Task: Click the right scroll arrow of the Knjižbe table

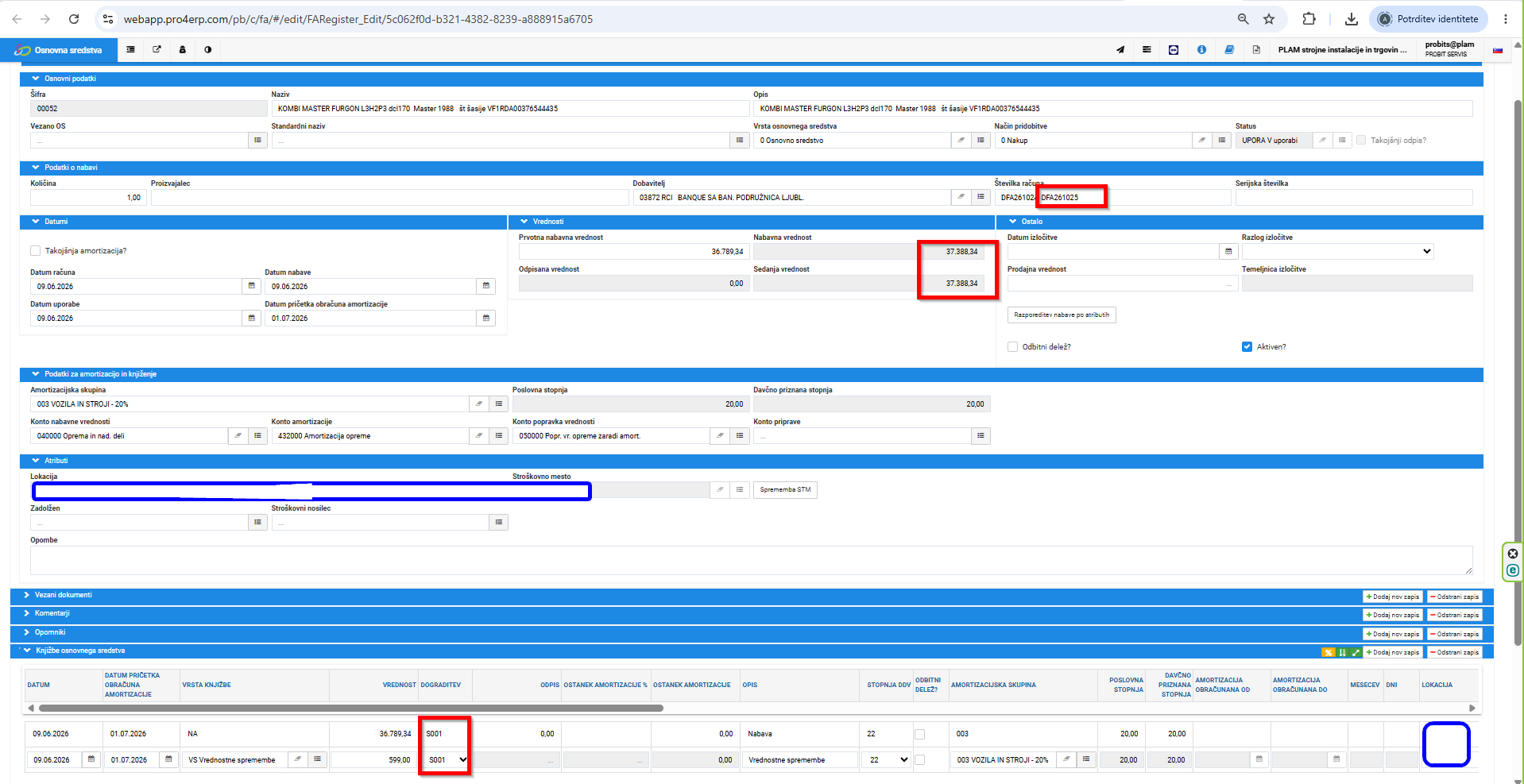Action: pos(1472,708)
